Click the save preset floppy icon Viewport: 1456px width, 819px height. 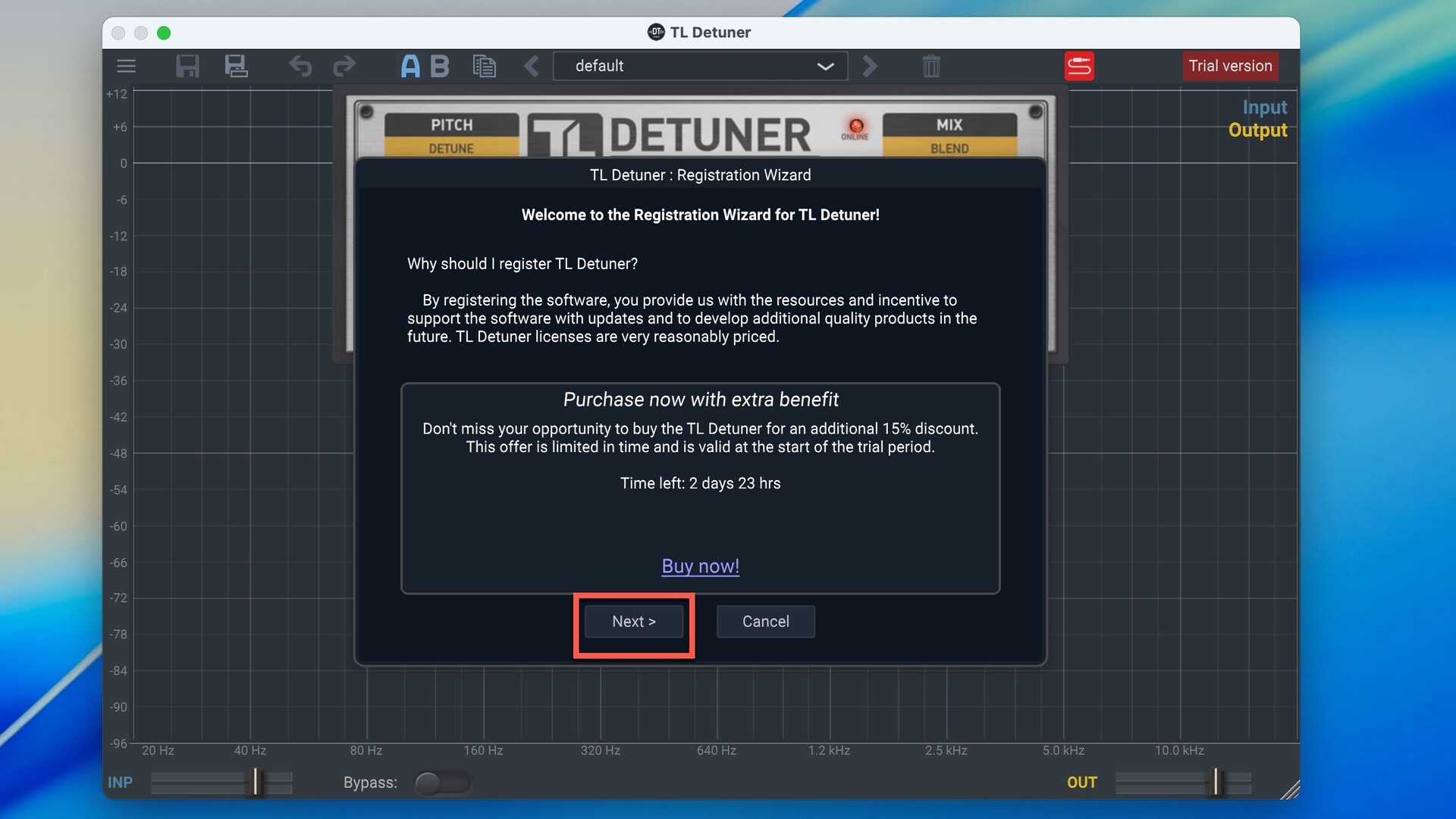pos(187,66)
